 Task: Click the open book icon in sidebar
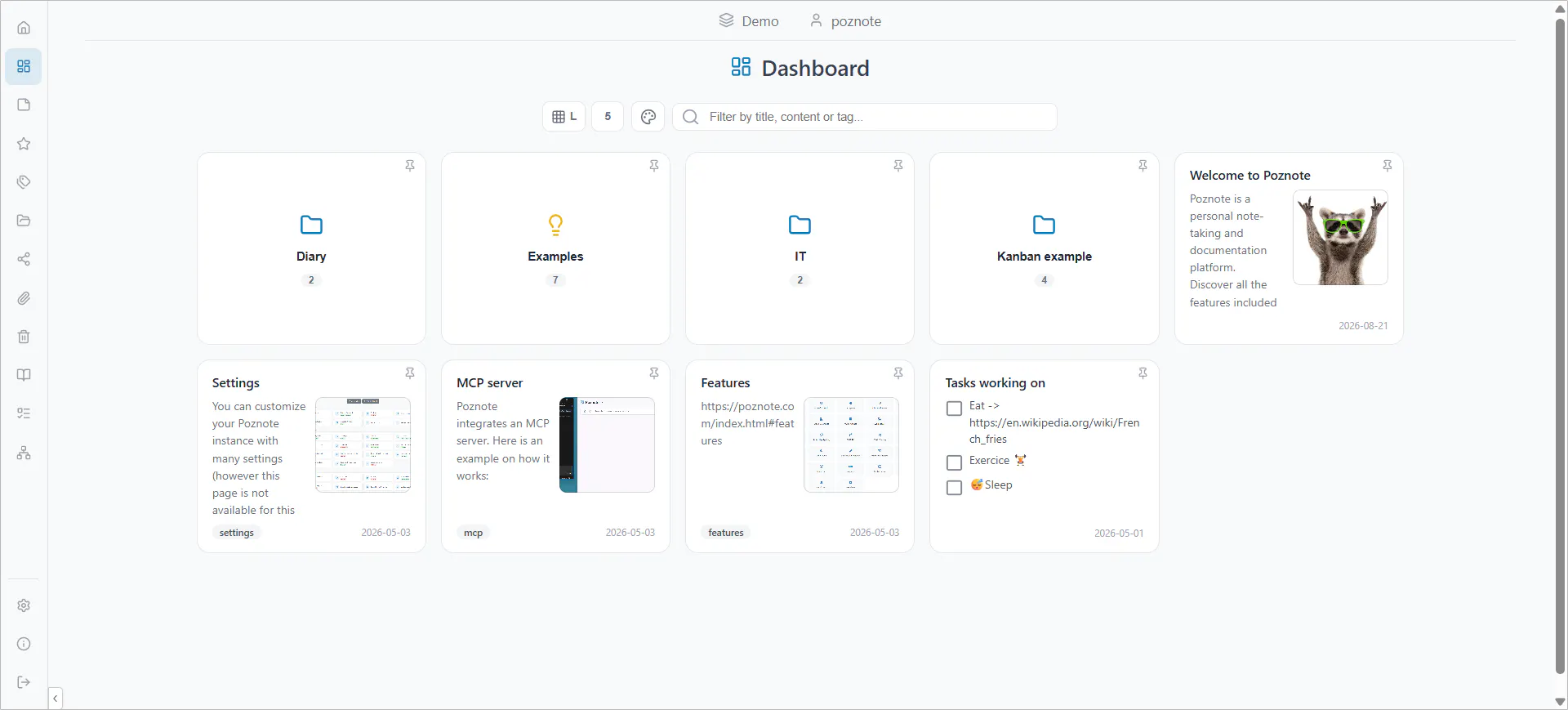(24, 375)
